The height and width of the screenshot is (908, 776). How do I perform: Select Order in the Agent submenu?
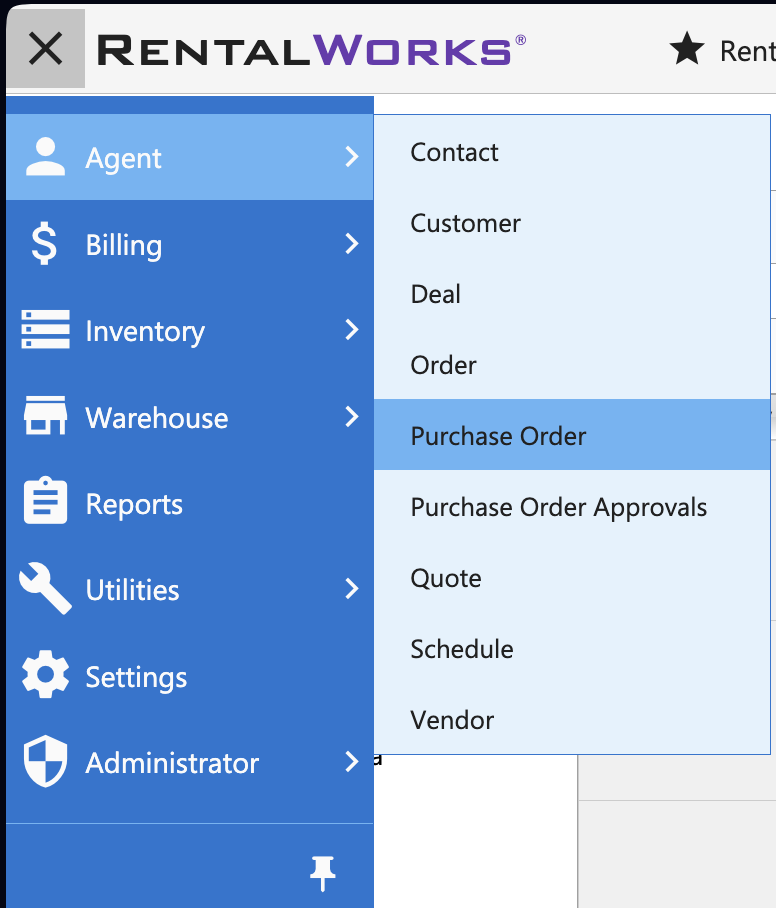click(572, 365)
